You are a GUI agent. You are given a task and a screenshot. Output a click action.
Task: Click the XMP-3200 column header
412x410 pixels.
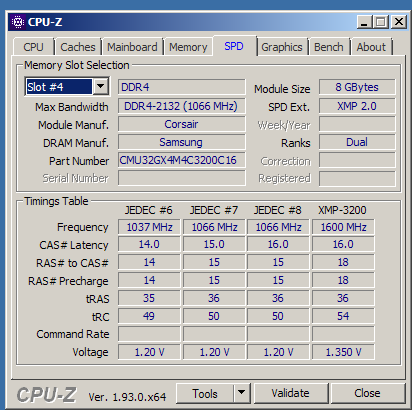point(342,210)
